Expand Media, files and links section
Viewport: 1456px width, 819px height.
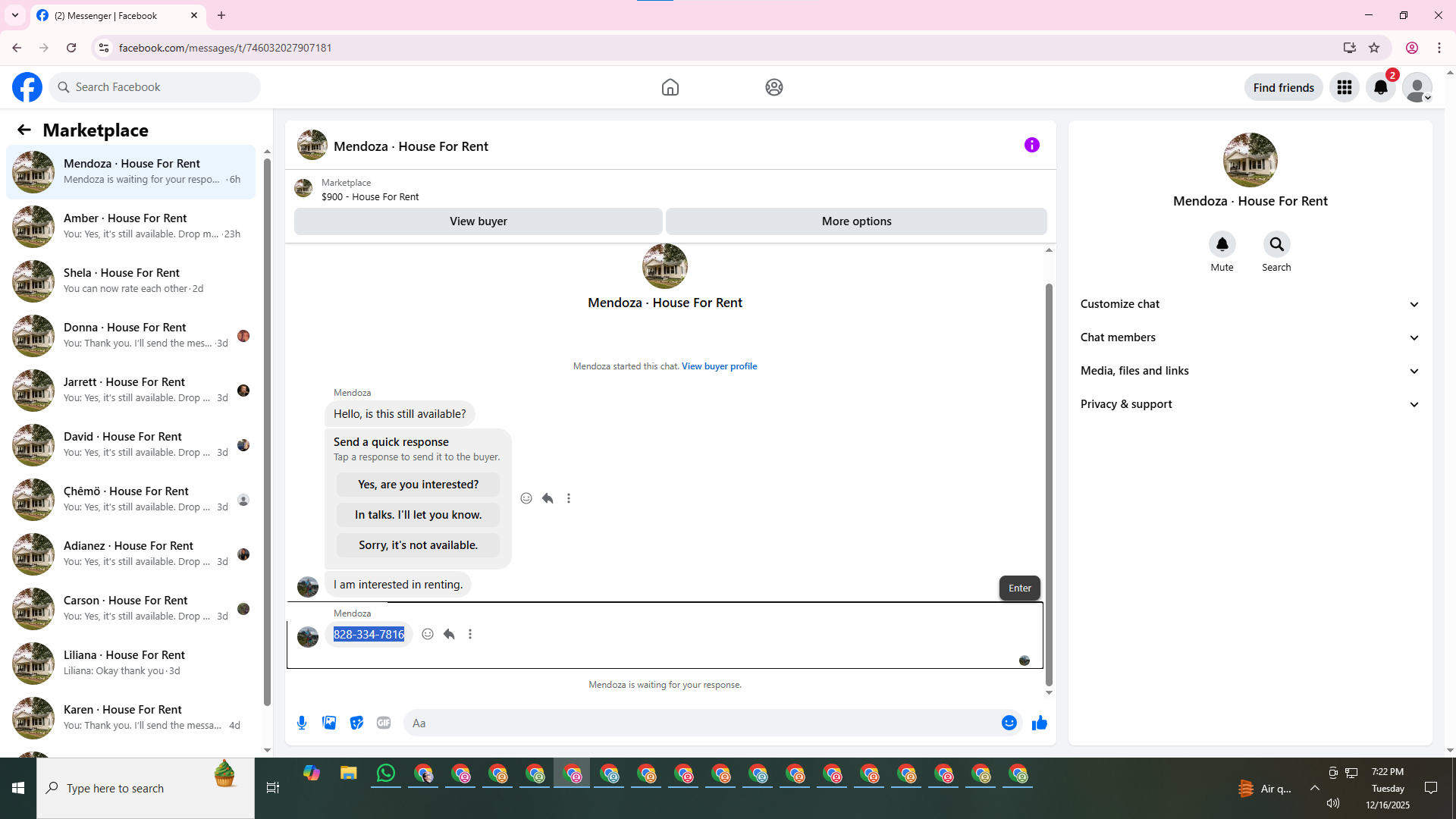[1250, 371]
